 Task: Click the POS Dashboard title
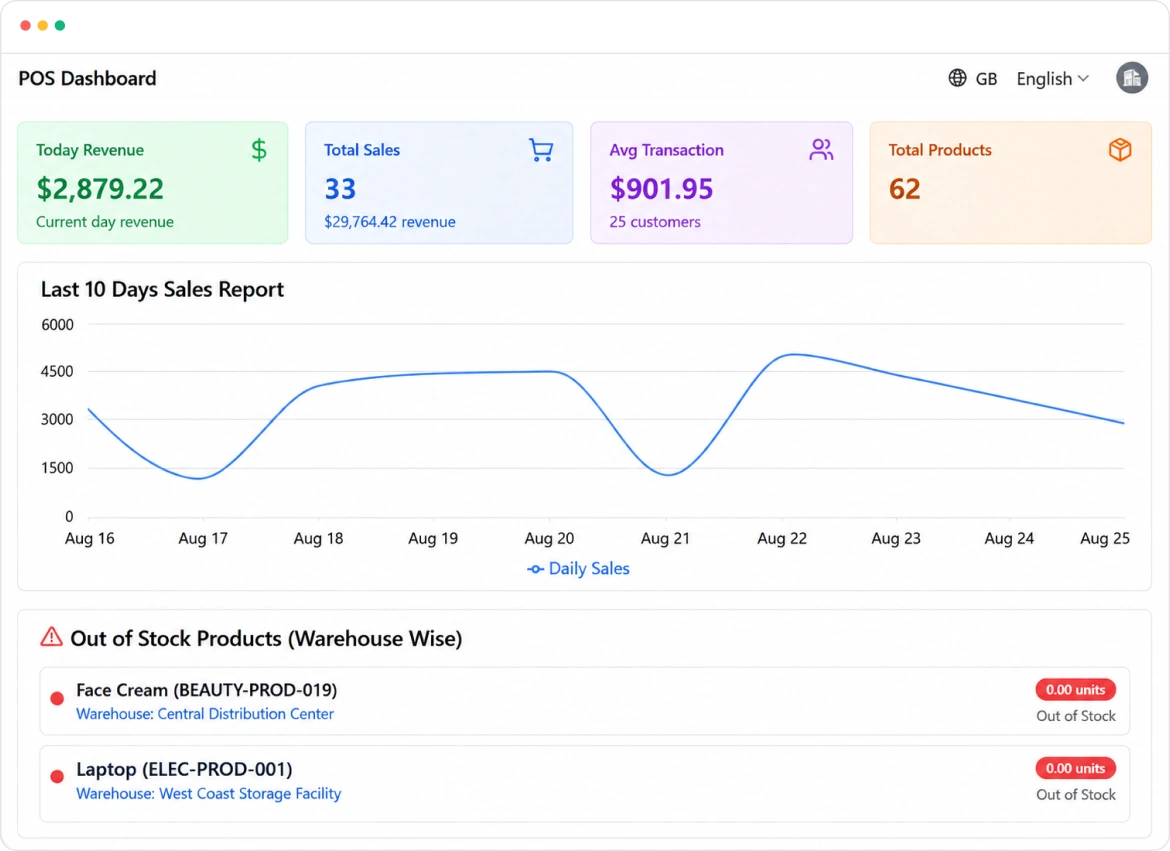(x=87, y=78)
